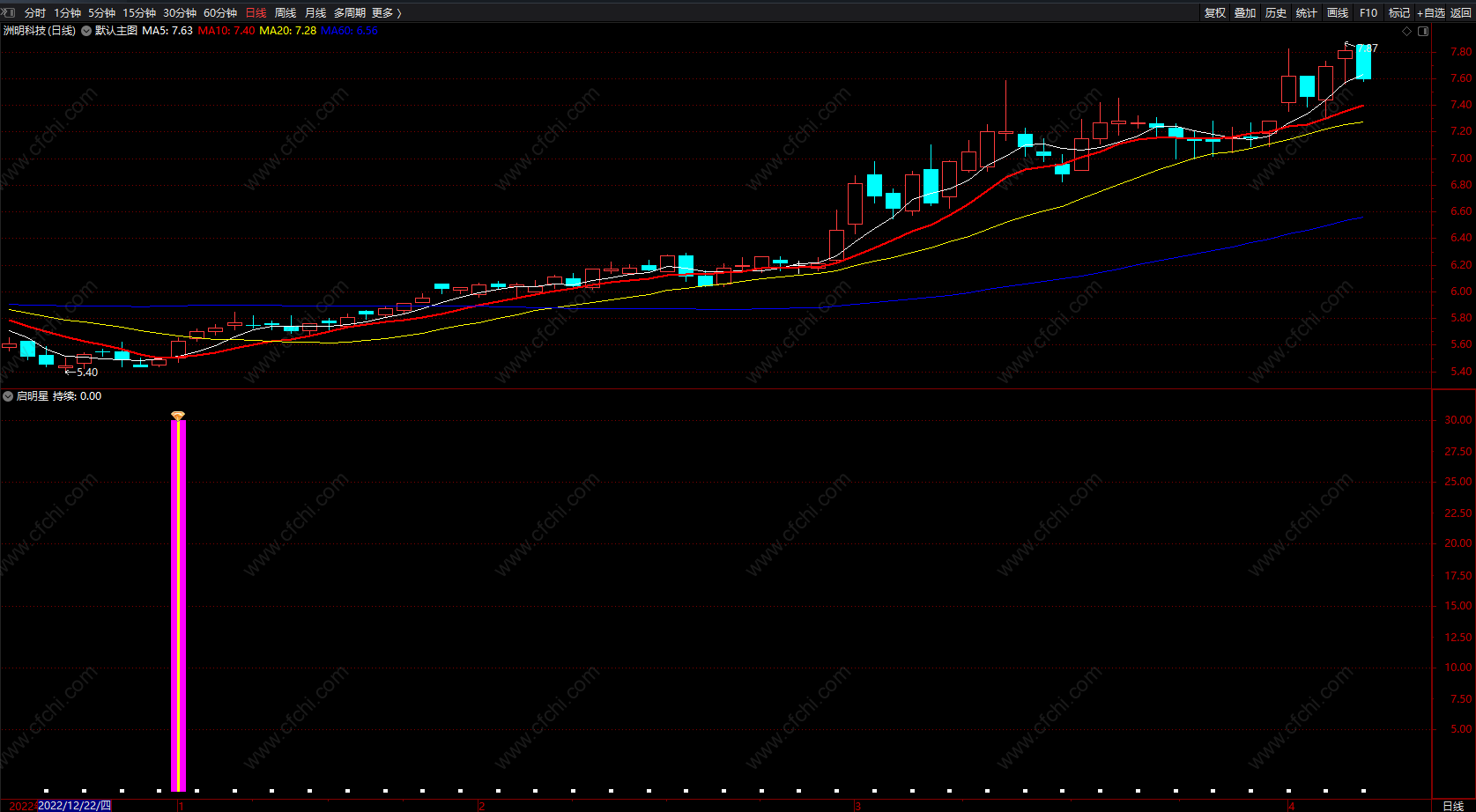Open 启明星 sub-indicator dropdown arrow
1476x812 pixels.
point(8,396)
